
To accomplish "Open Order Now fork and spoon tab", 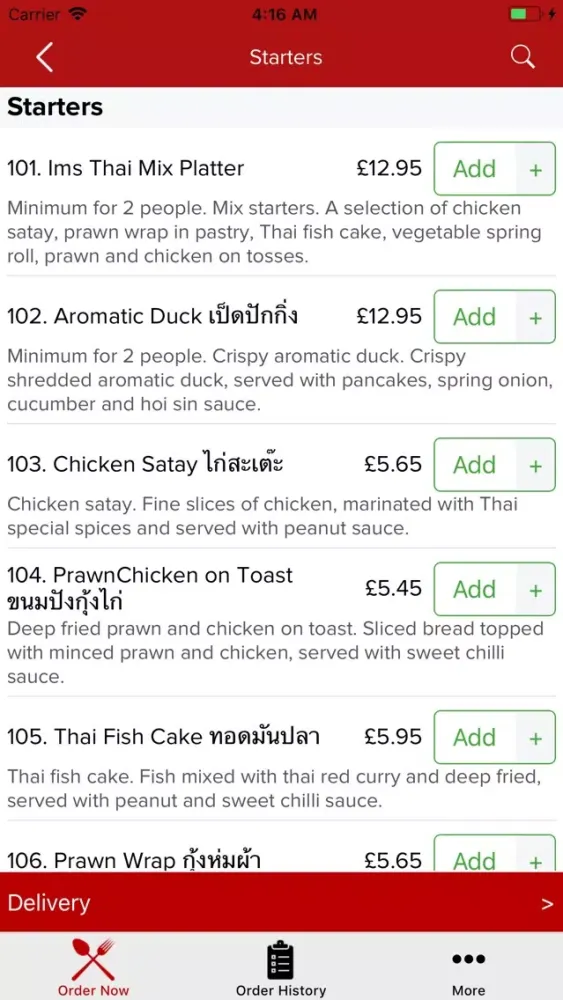I will 93,966.
